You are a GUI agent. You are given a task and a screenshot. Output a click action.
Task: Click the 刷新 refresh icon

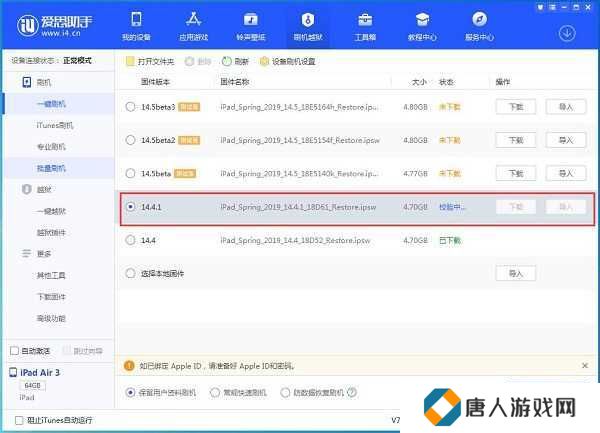click(x=227, y=61)
